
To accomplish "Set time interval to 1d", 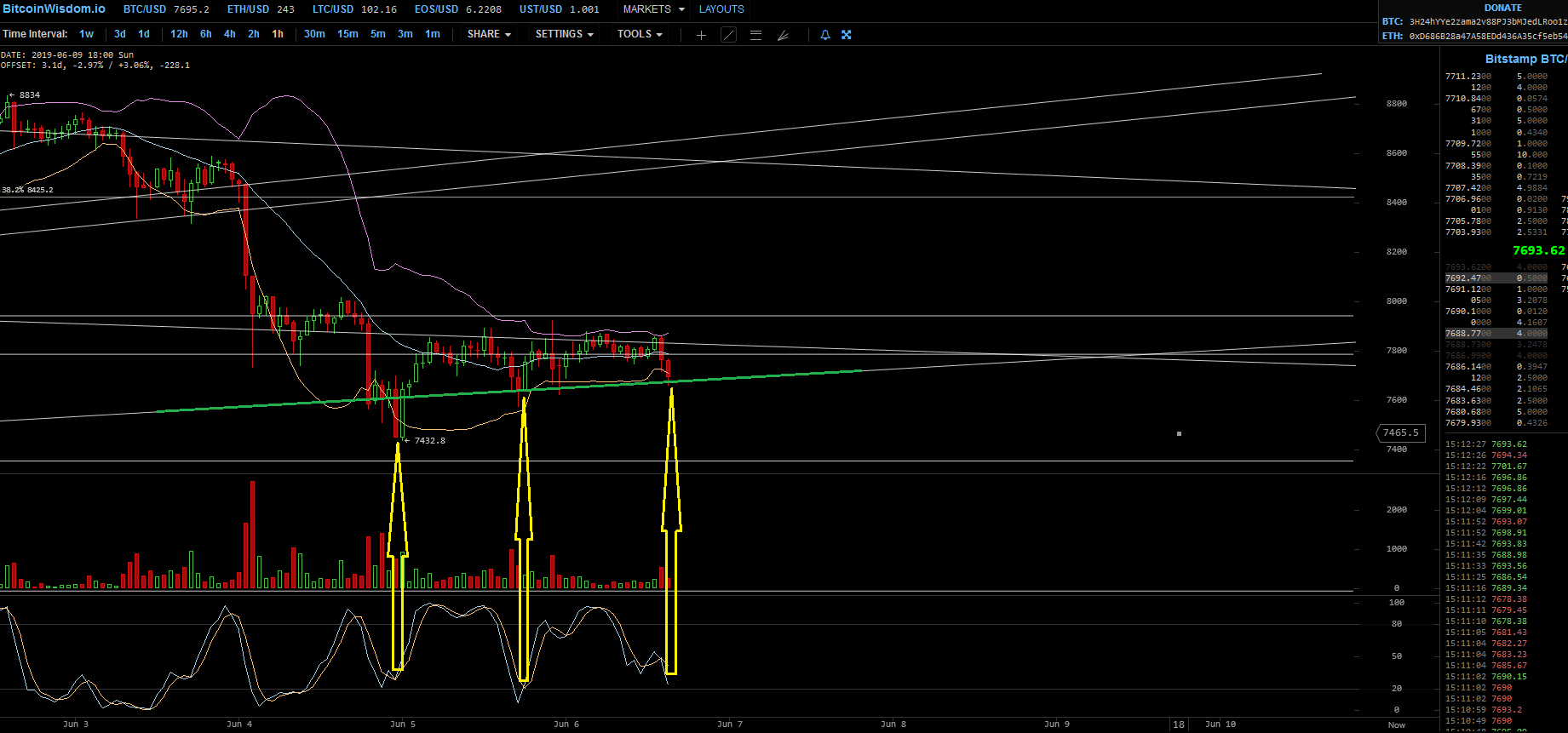I will [x=144, y=34].
